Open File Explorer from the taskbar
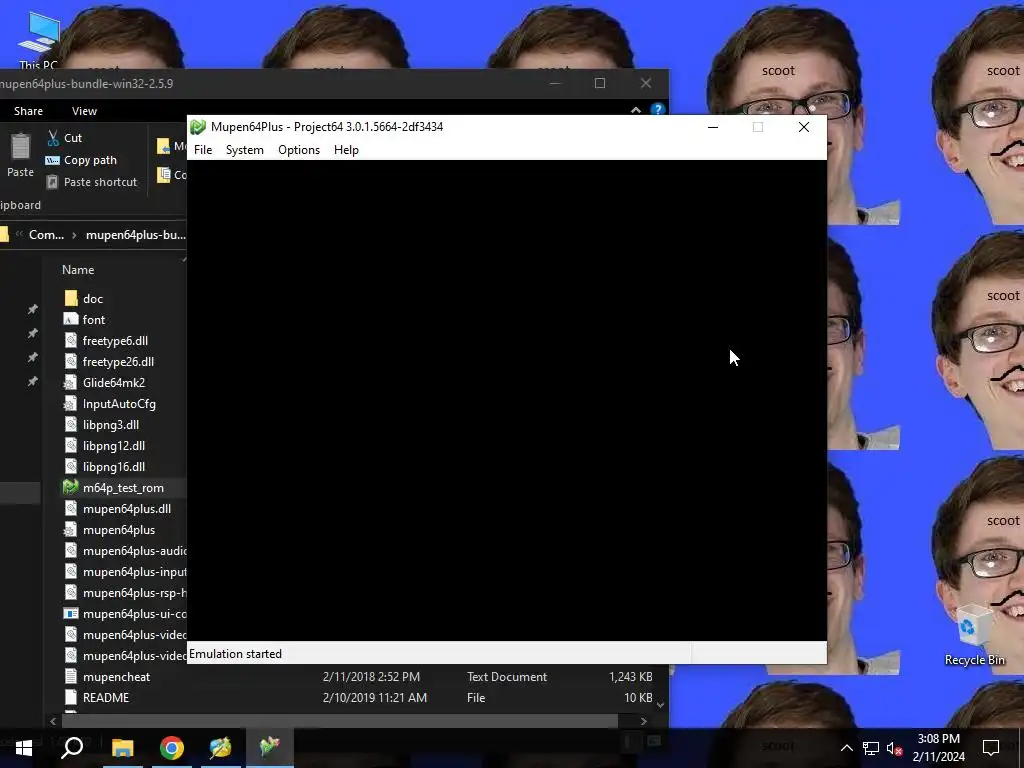 pyautogui.click(x=122, y=748)
